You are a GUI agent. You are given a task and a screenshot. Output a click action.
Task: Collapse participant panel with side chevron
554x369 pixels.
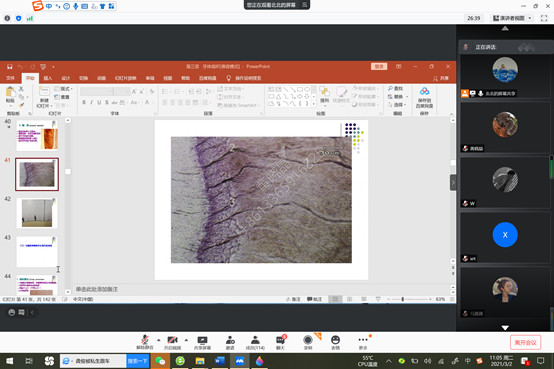pyautogui.click(x=453, y=183)
